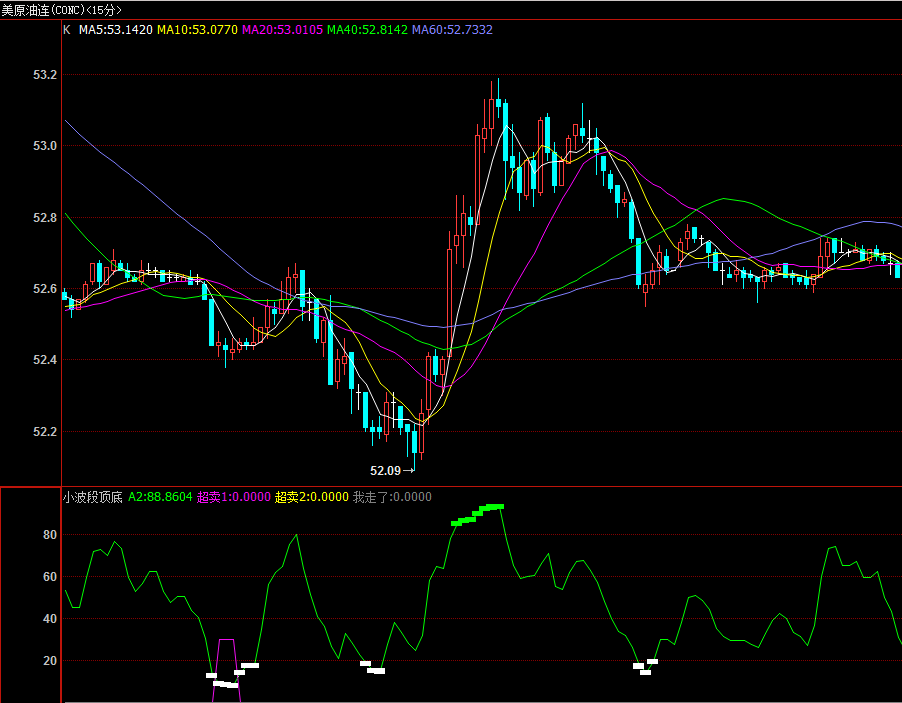
Task: Click the 超卖2:0.0000 indicator value
Action: point(312,497)
